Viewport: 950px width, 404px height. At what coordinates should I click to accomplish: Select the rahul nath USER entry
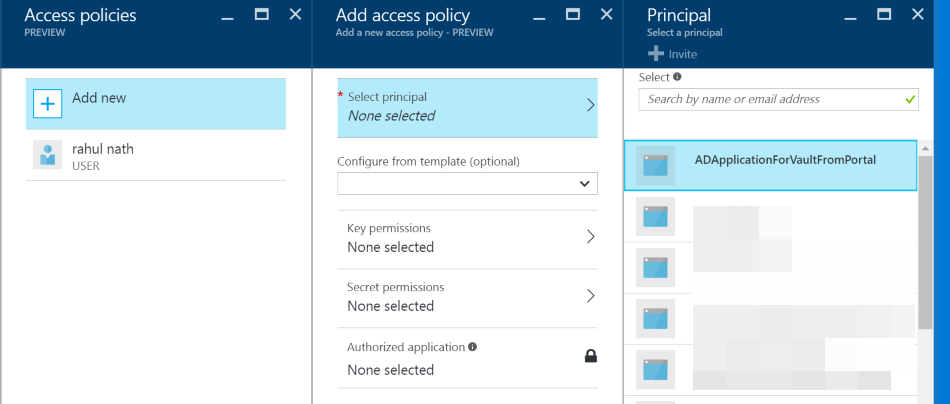click(156, 155)
